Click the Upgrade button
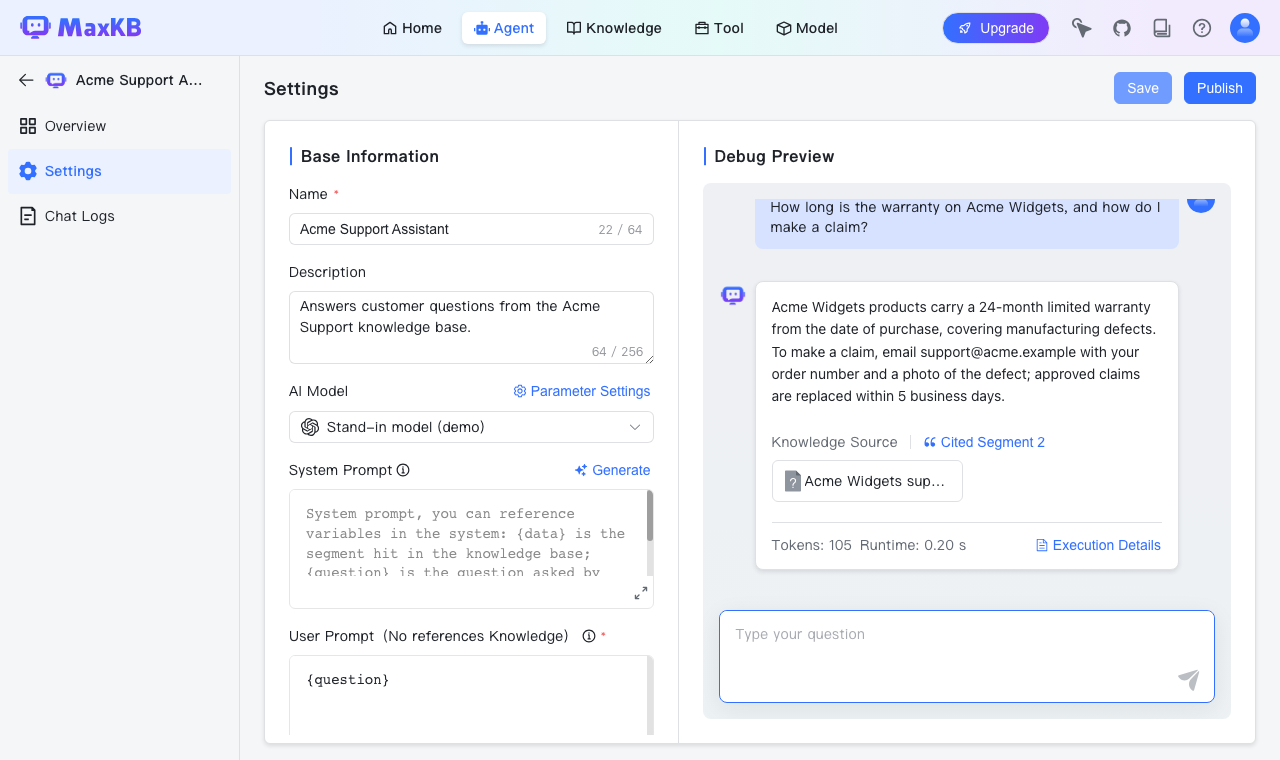This screenshot has width=1280, height=760. click(996, 28)
